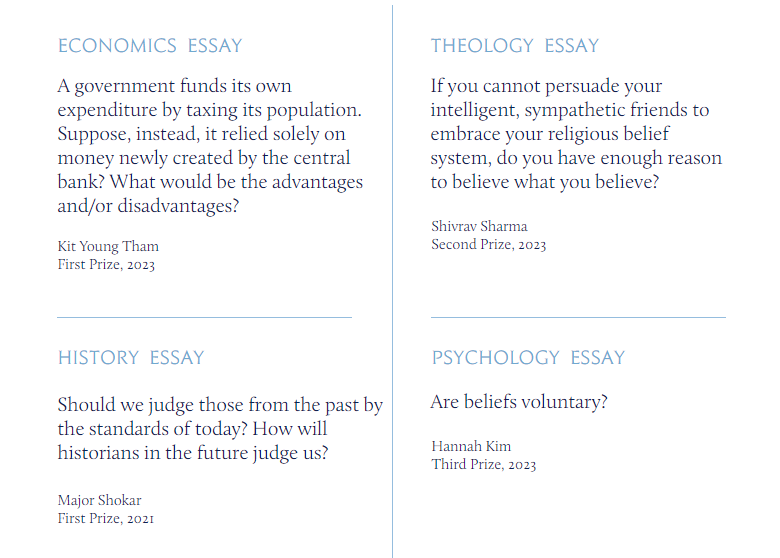The height and width of the screenshot is (558, 780).
Task: Click the 'Should we judge those from the past' question
Action: point(220,429)
